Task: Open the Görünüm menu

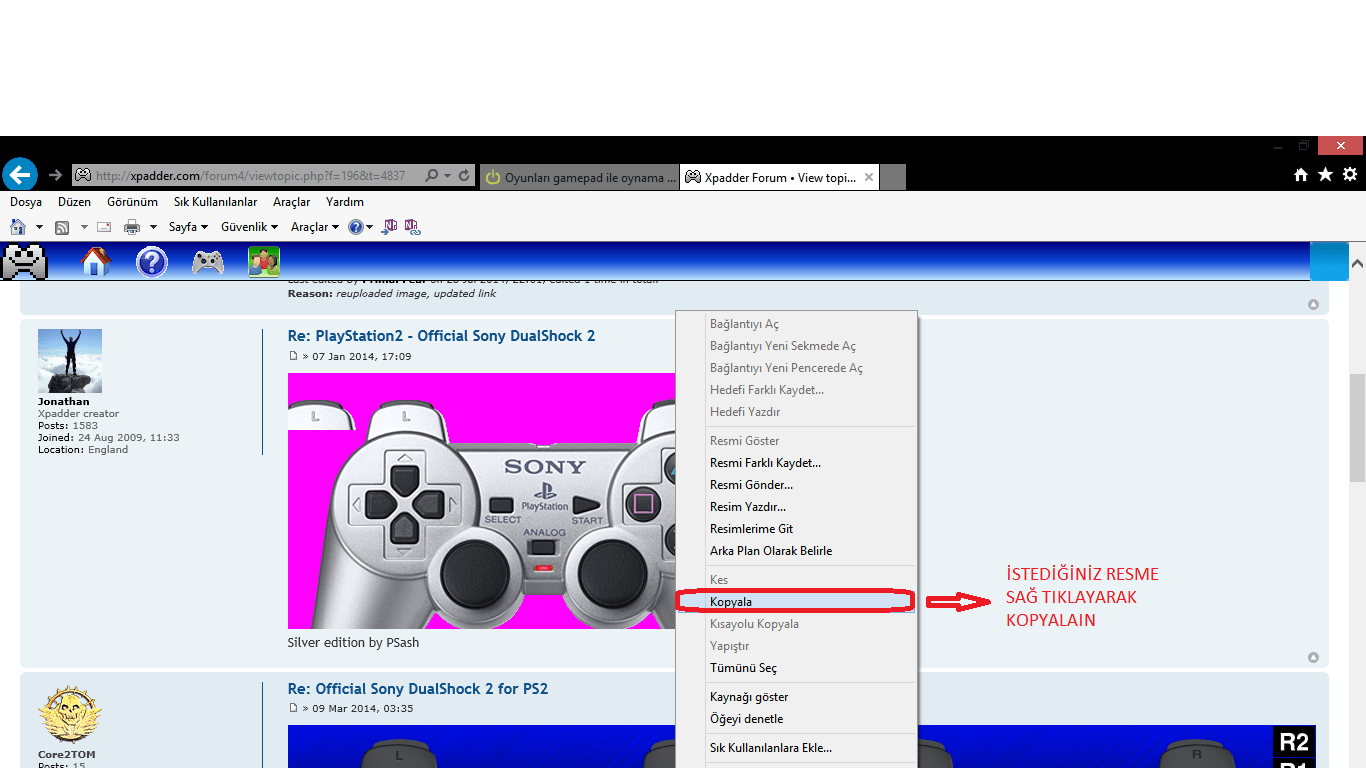Action: coord(132,202)
